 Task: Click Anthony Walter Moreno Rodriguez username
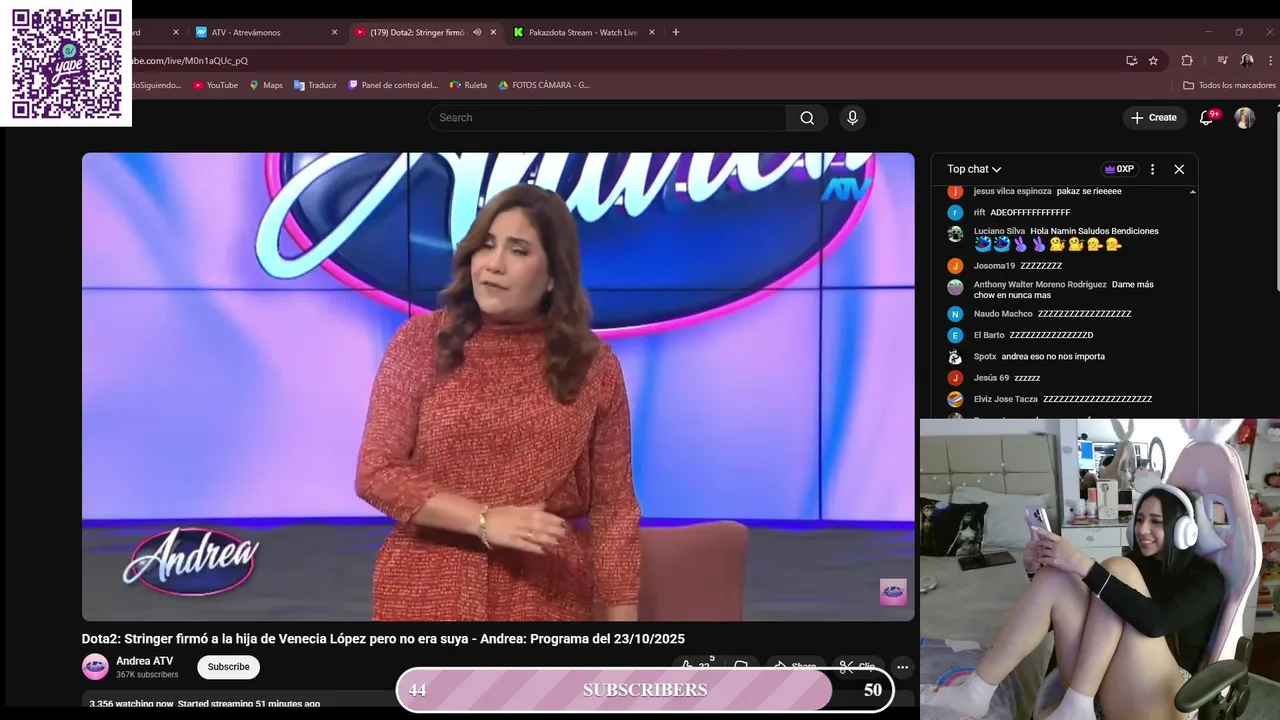pos(1040,284)
